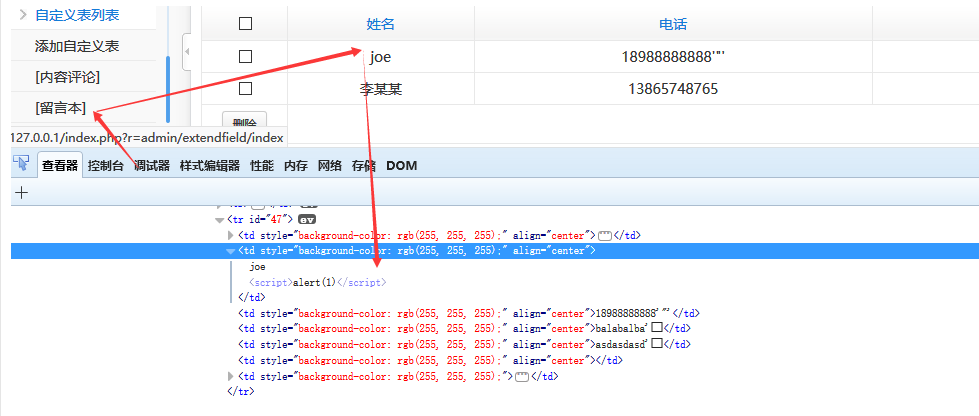Check the box for the 李某某 row
The height and width of the screenshot is (416, 979).
[245, 89]
